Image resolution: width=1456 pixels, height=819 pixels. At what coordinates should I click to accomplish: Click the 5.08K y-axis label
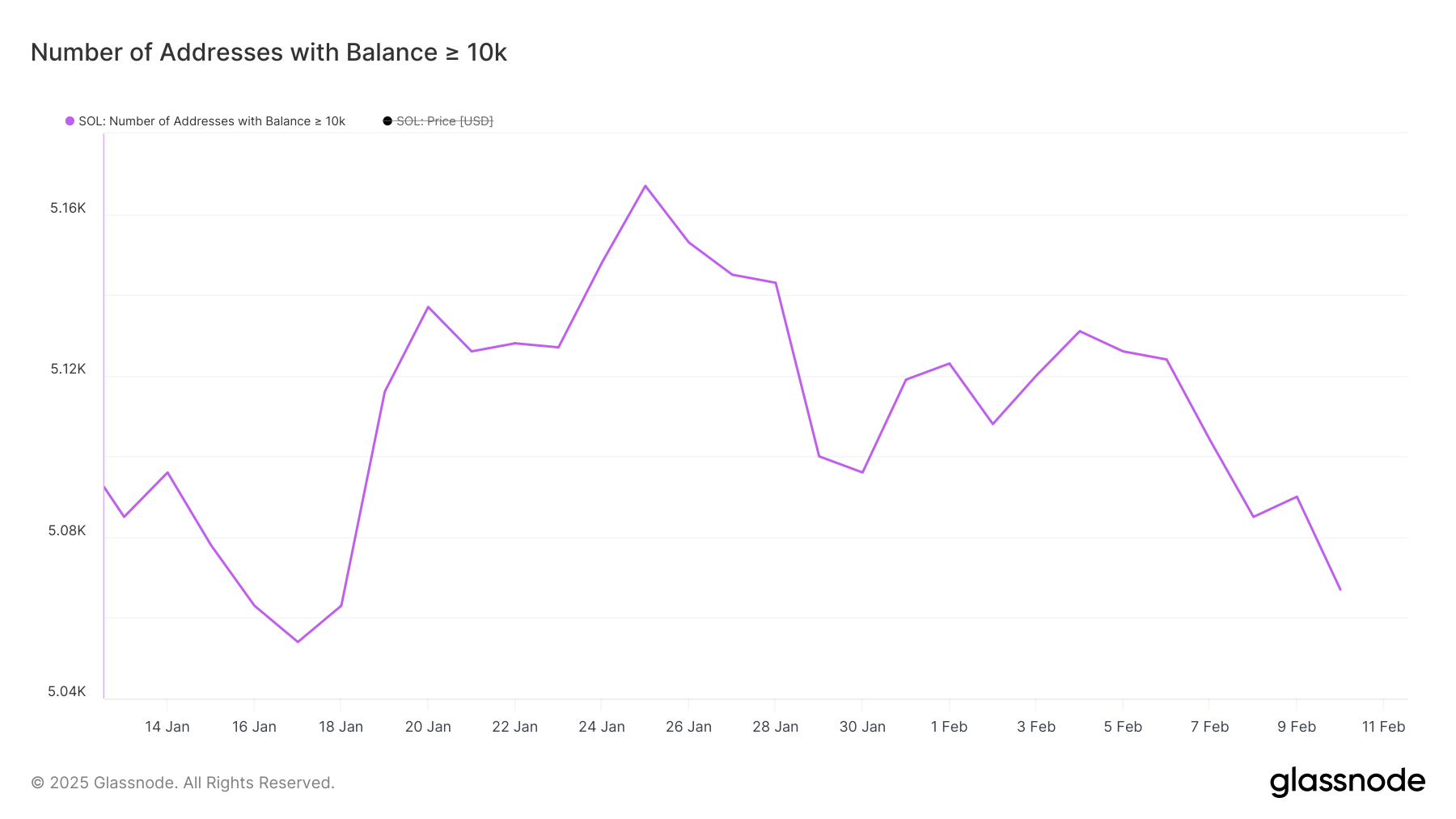point(67,530)
